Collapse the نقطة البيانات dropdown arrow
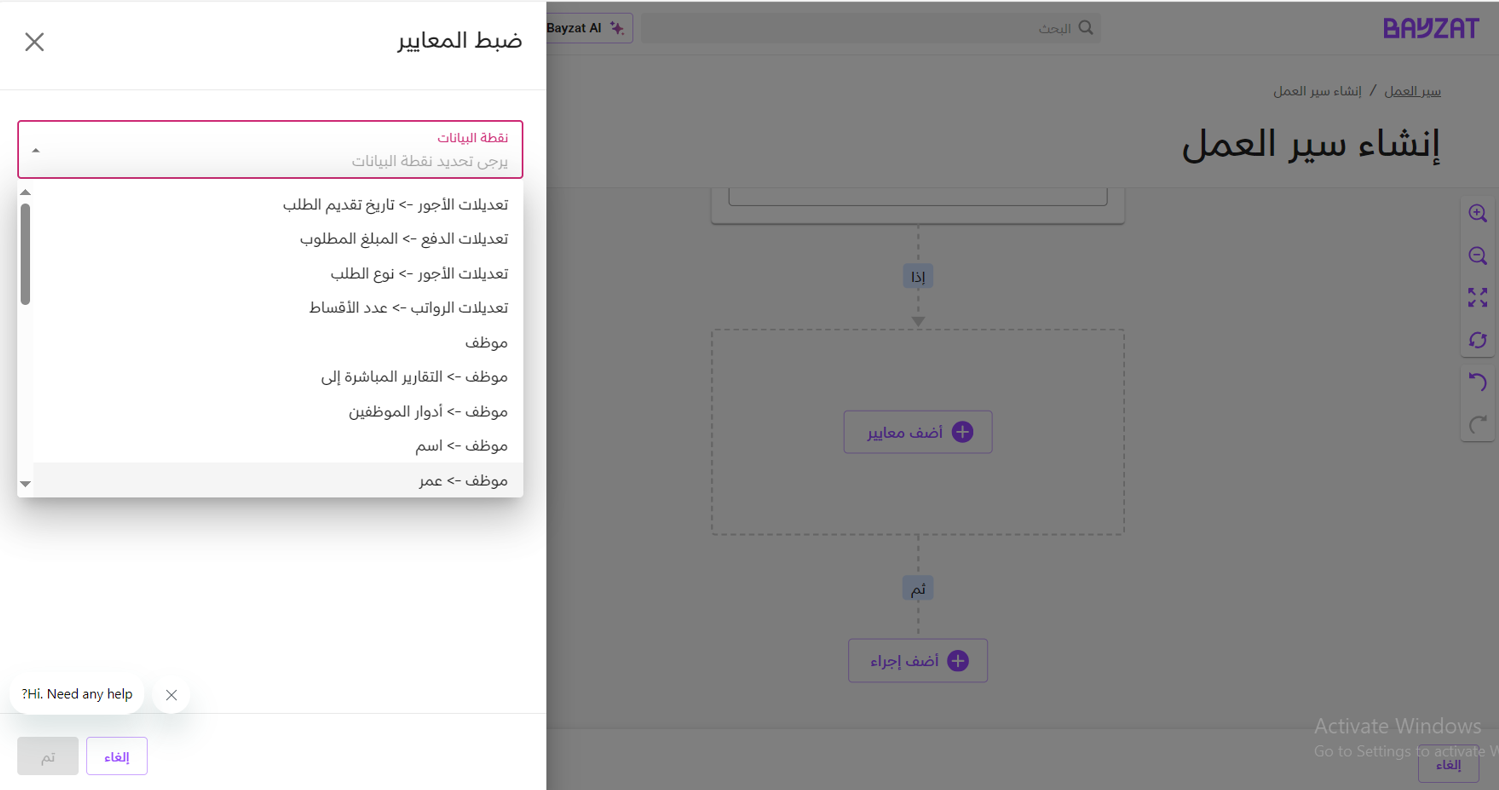The height and width of the screenshot is (790, 1499). (x=36, y=151)
